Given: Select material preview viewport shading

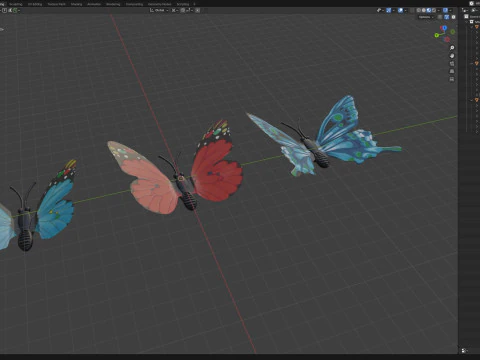Looking at the screenshot, I should coord(429,10).
